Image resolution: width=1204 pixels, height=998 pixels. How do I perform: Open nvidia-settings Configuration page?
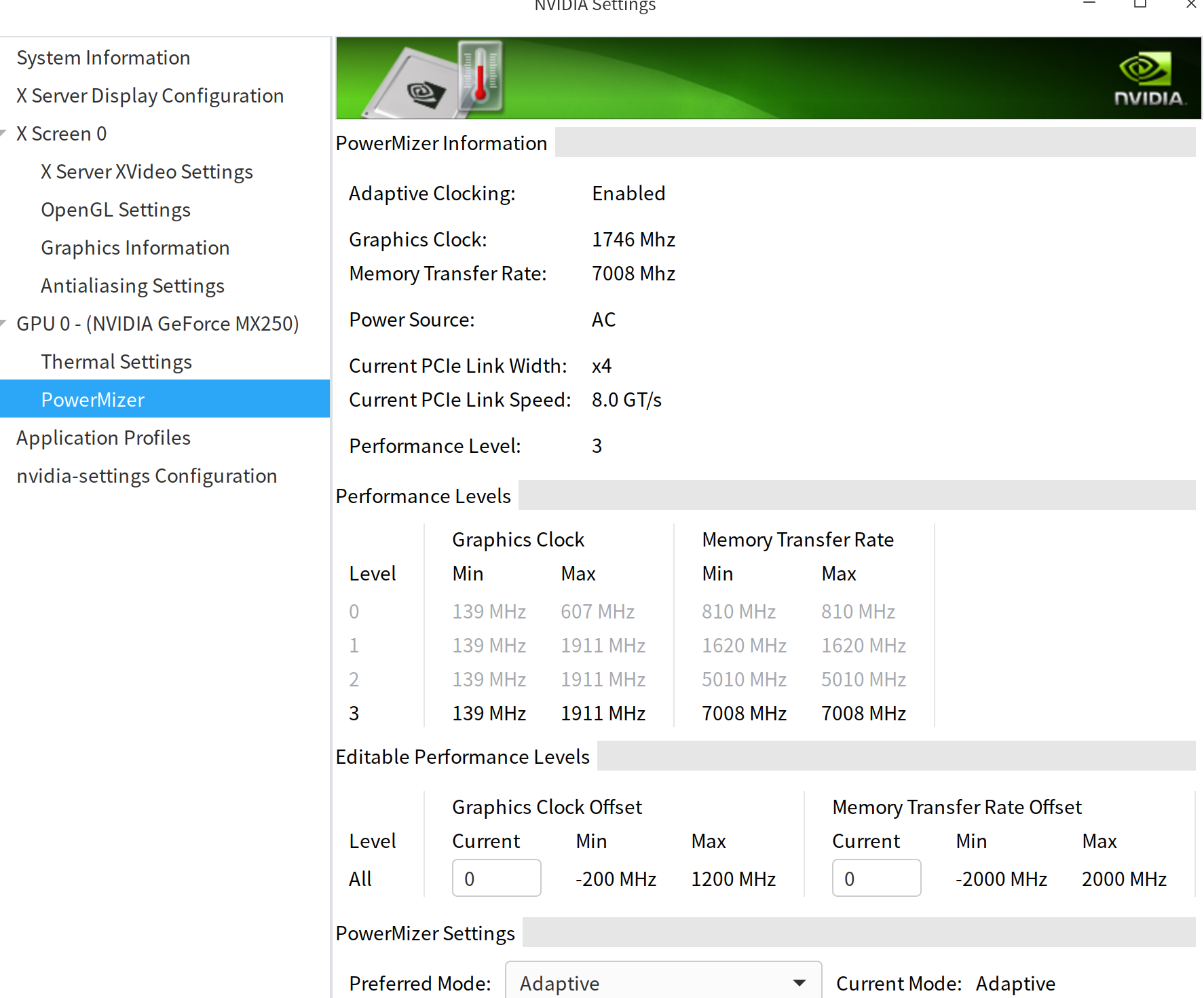coord(147,476)
